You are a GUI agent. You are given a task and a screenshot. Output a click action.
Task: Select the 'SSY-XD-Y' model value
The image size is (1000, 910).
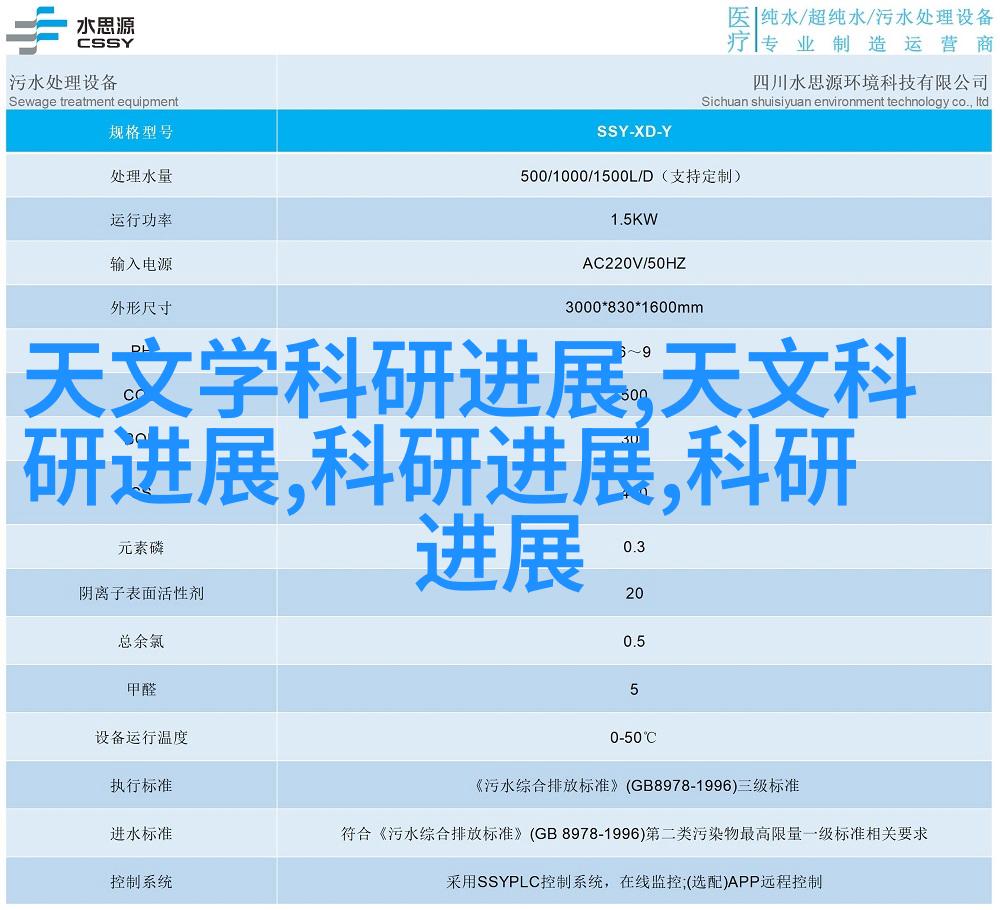click(x=634, y=131)
